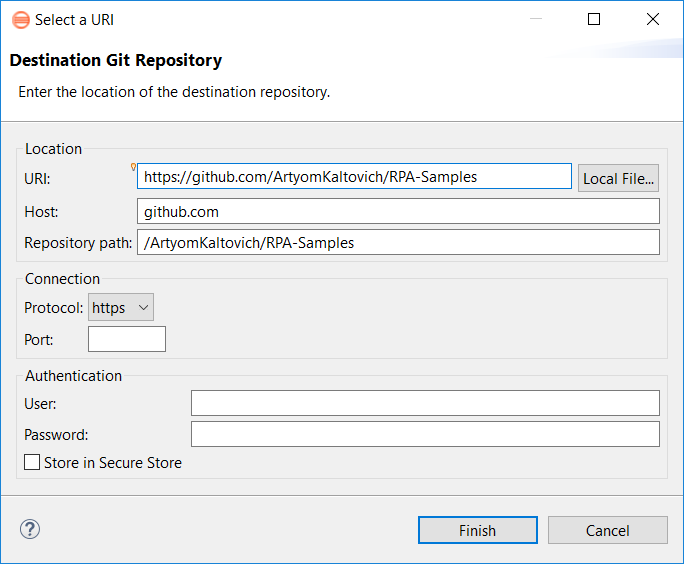Click the User field under Authentication
The width and height of the screenshot is (684, 564).
pos(425,403)
